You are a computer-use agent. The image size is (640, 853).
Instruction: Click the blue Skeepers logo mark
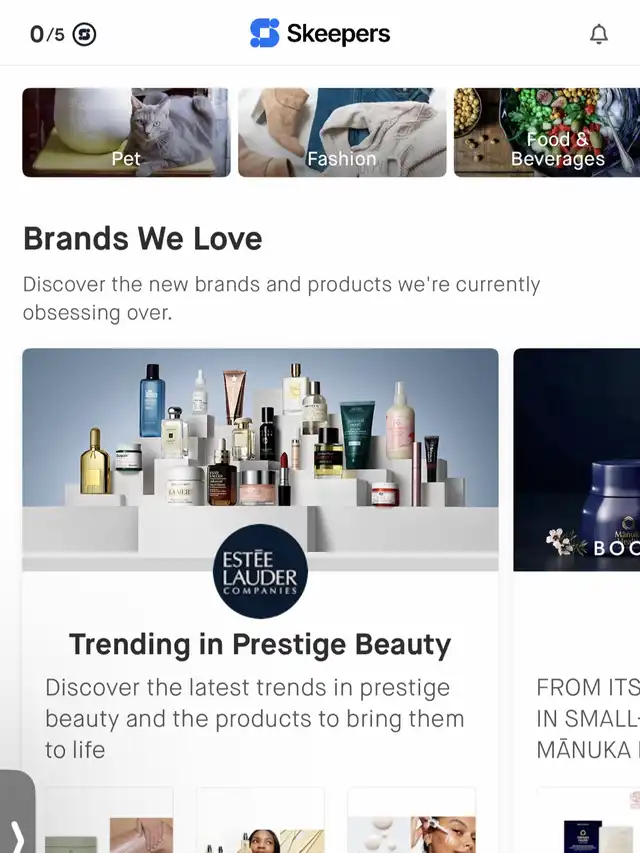[264, 33]
